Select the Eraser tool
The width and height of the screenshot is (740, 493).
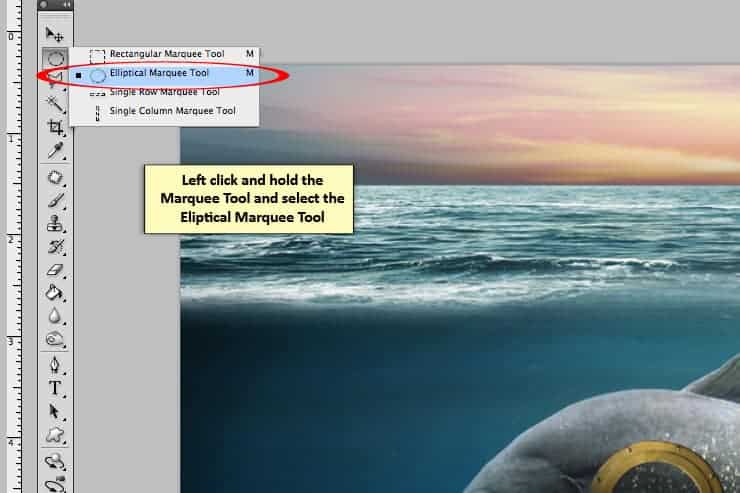(55, 270)
